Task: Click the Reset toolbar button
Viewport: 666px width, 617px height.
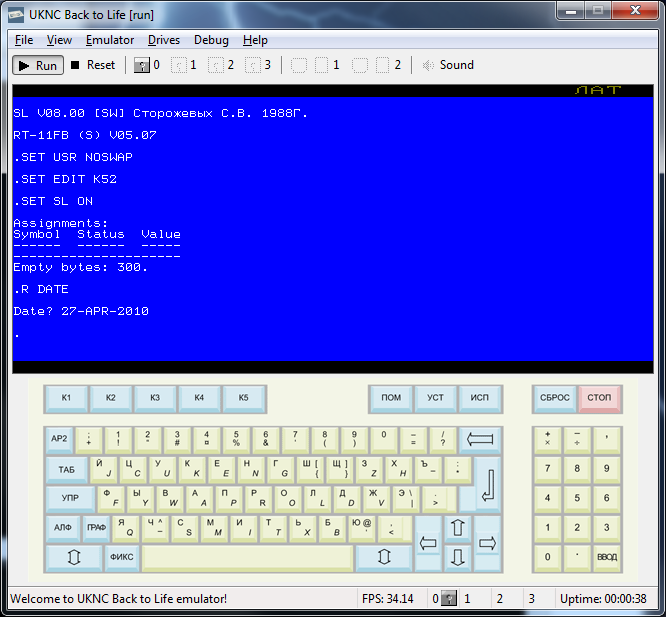Action: coord(93,65)
